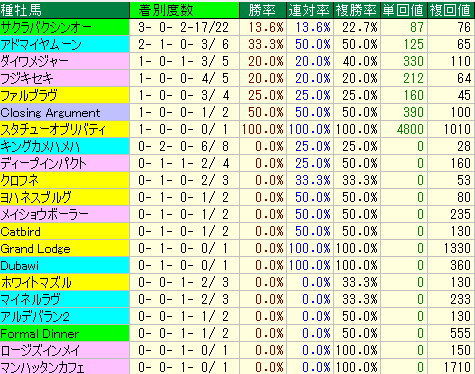475x374 pixels.
Task: Click the 555 複回値 value
Action: coord(461,333)
